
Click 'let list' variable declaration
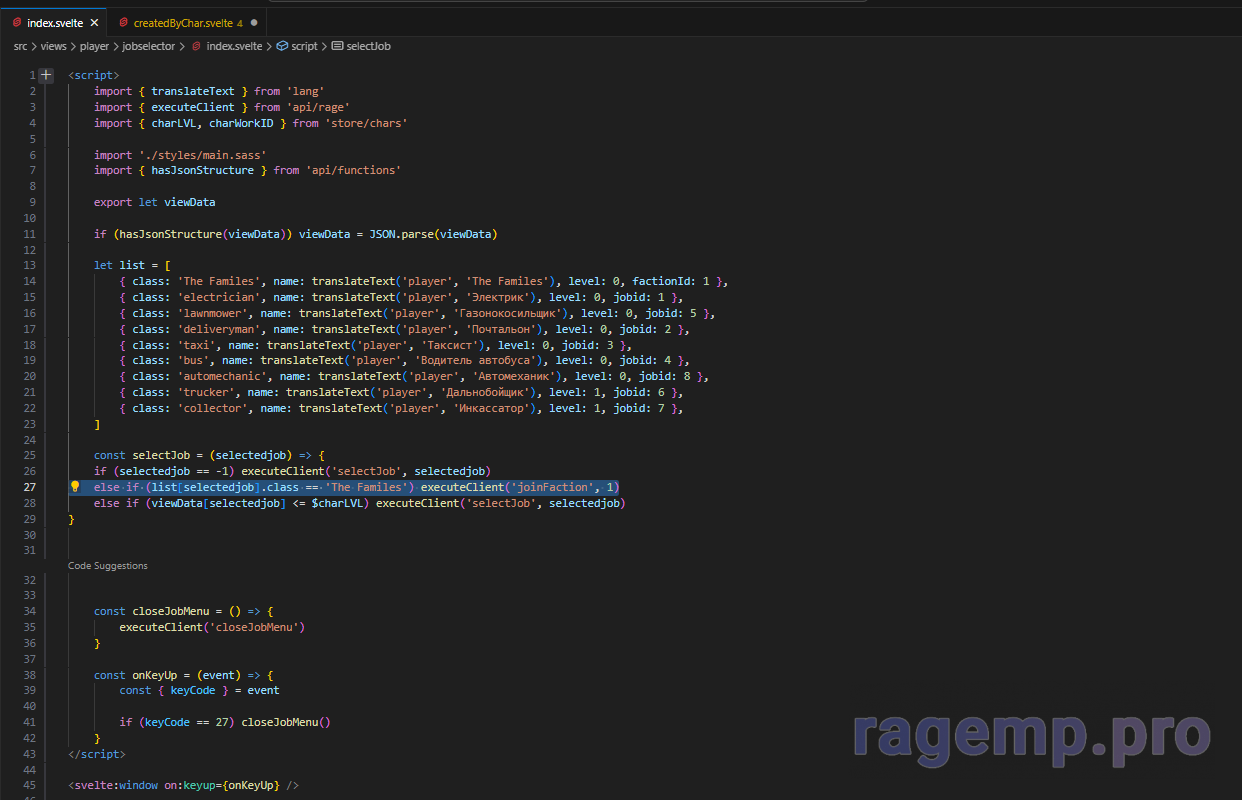pos(119,265)
